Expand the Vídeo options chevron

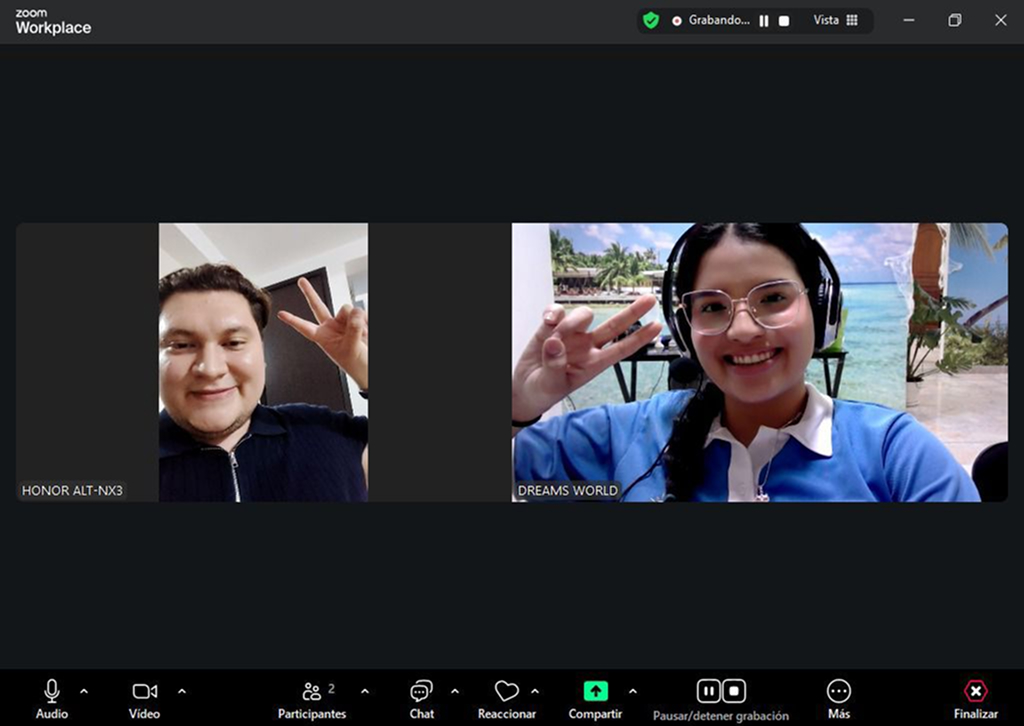182,691
